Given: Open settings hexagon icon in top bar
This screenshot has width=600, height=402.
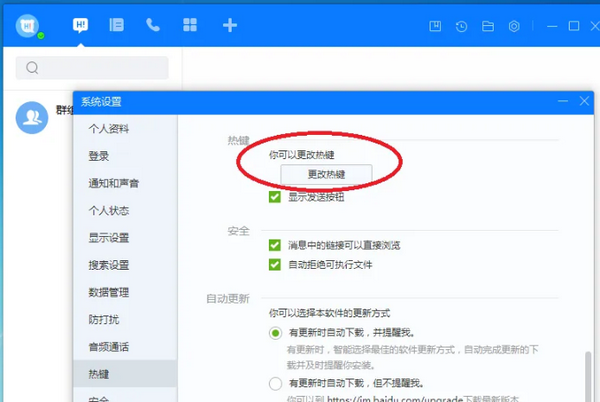Looking at the screenshot, I should point(515,26).
